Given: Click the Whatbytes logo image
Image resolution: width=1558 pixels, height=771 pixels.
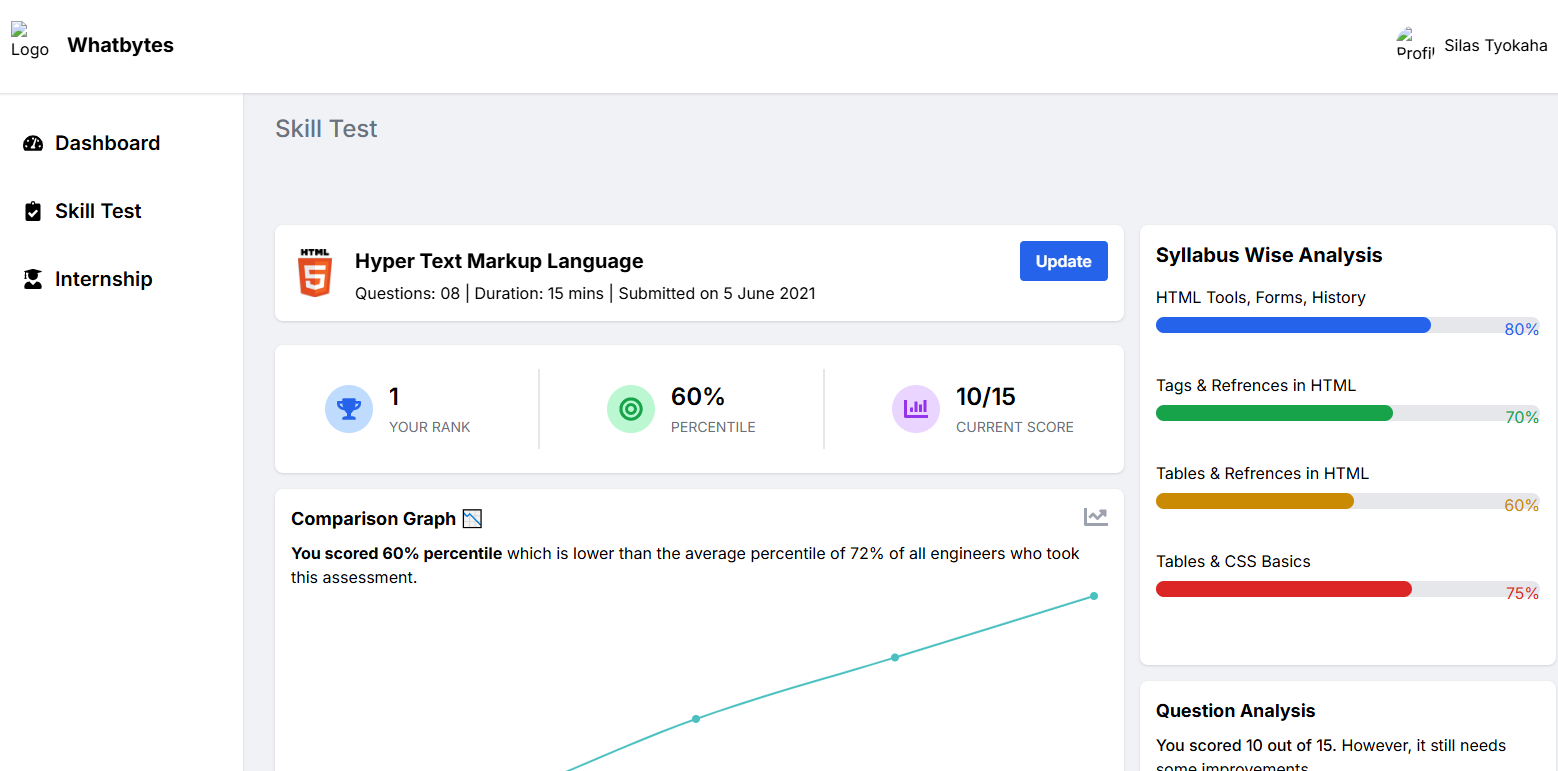Looking at the screenshot, I should pyautogui.click(x=29, y=41).
